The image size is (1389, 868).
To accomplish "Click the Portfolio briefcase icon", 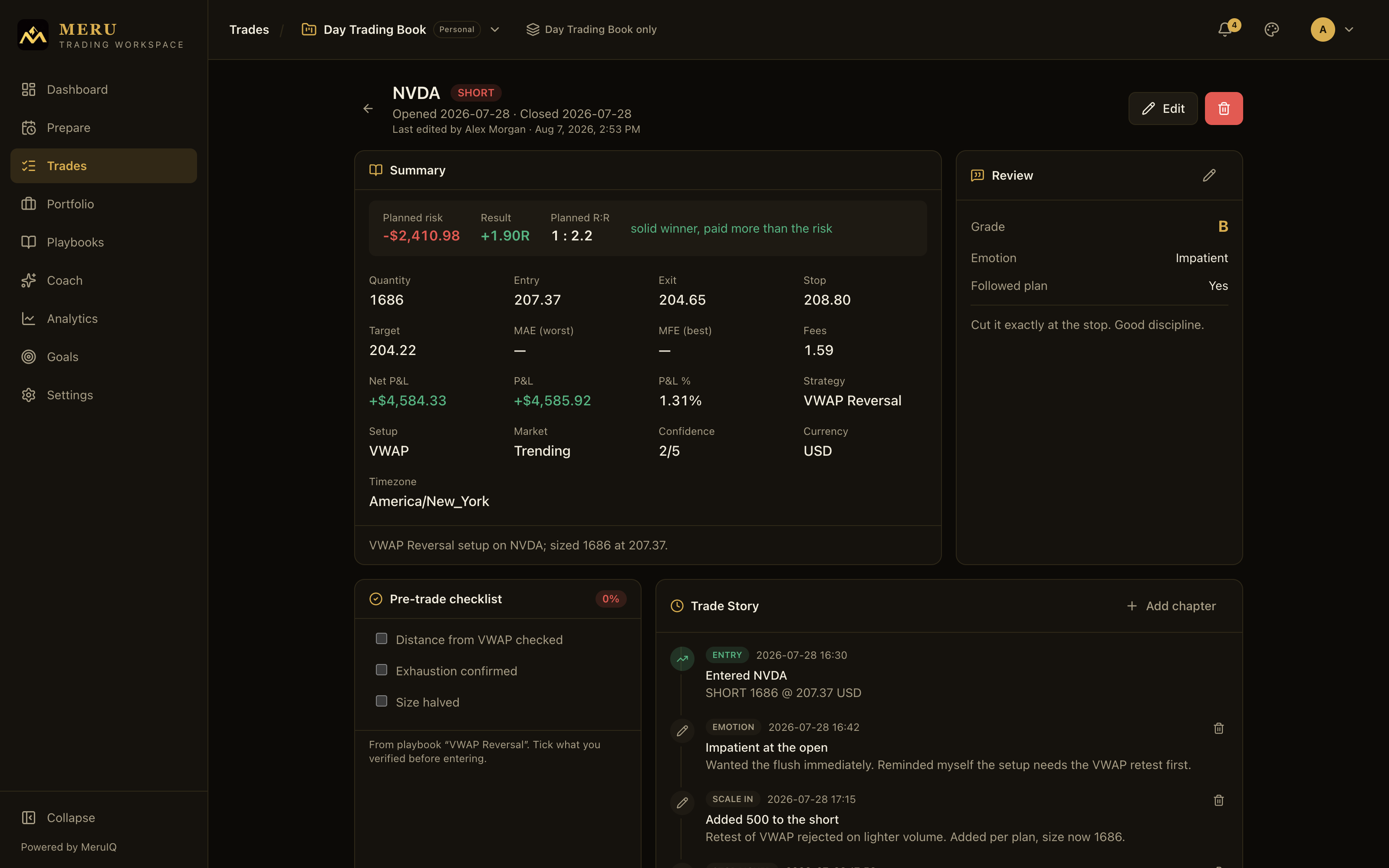I will tap(28, 204).
